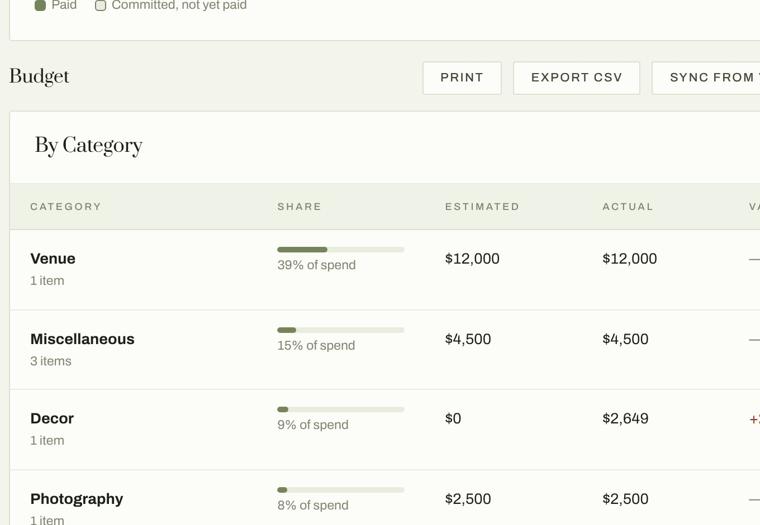Click the Photography share progress bar
The image size is (760, 525).
(x=340, y=490)
